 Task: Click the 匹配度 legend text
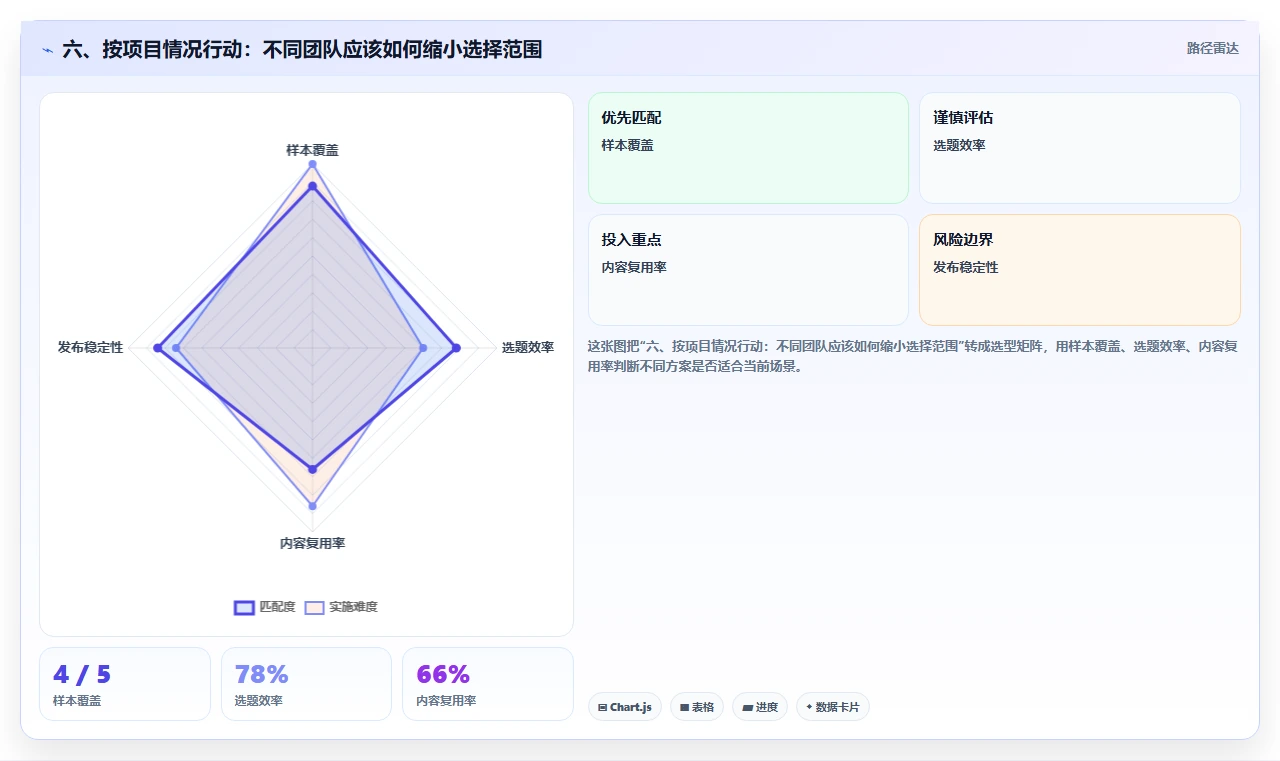(x=277, y=607)
